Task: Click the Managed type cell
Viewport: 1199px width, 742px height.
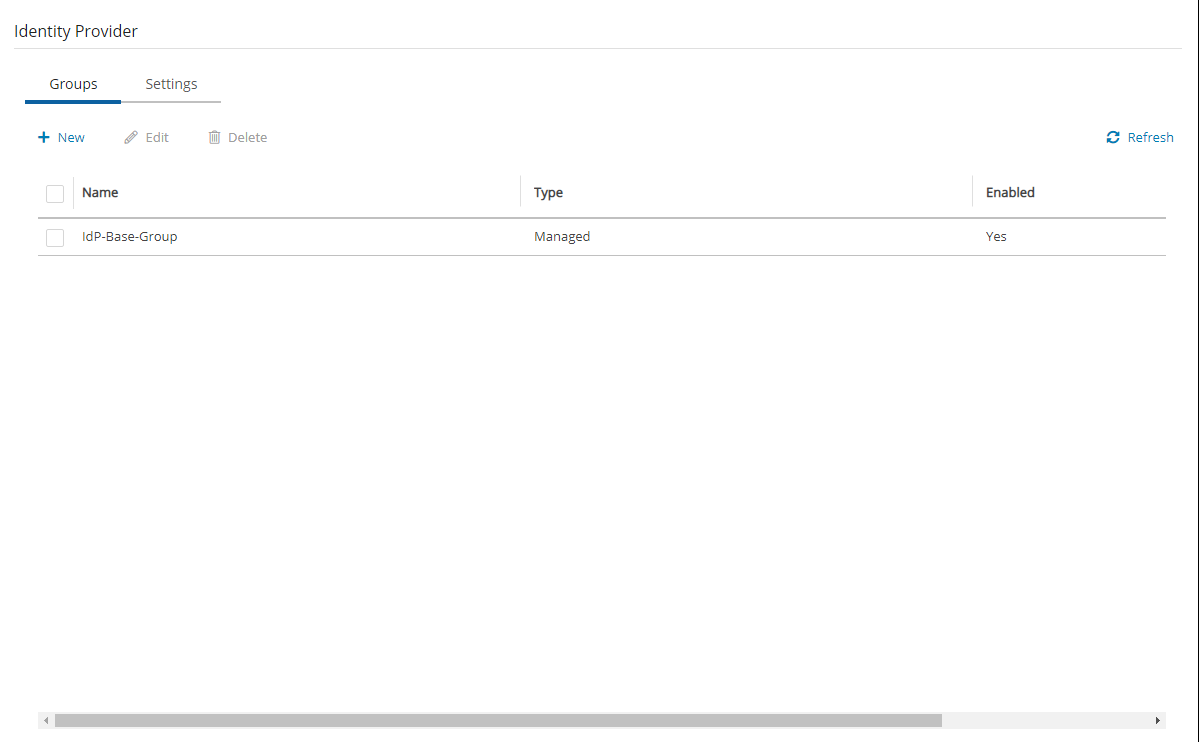Action: 562,237
